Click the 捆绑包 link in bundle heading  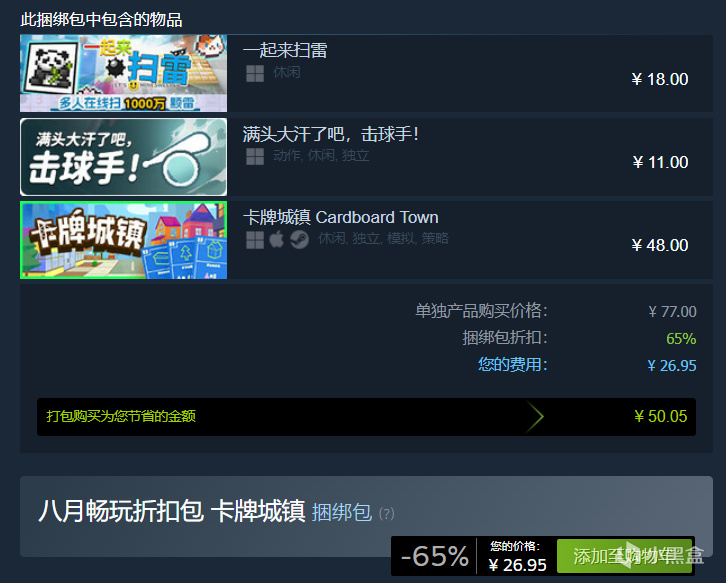[342, 513]
